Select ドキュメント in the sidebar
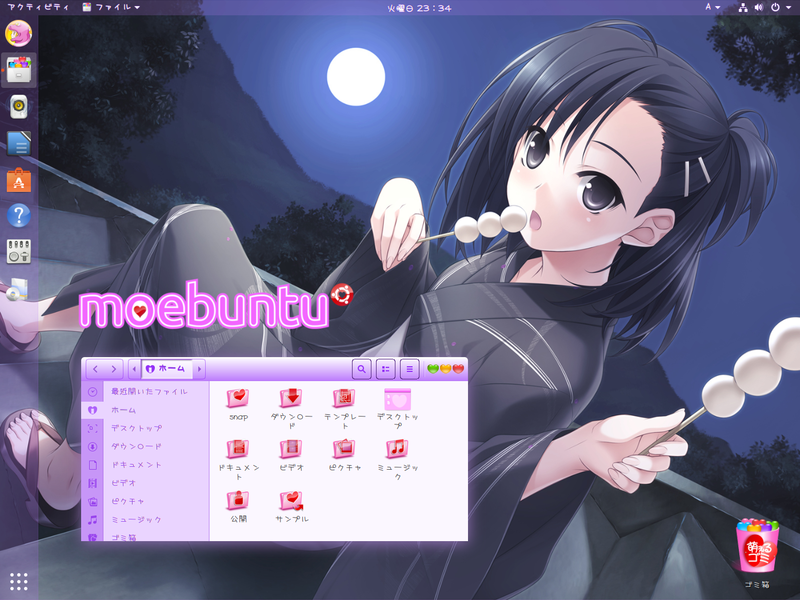Image resolution: width=800 pixels, height=600 pixels. [x=145, y=465]
